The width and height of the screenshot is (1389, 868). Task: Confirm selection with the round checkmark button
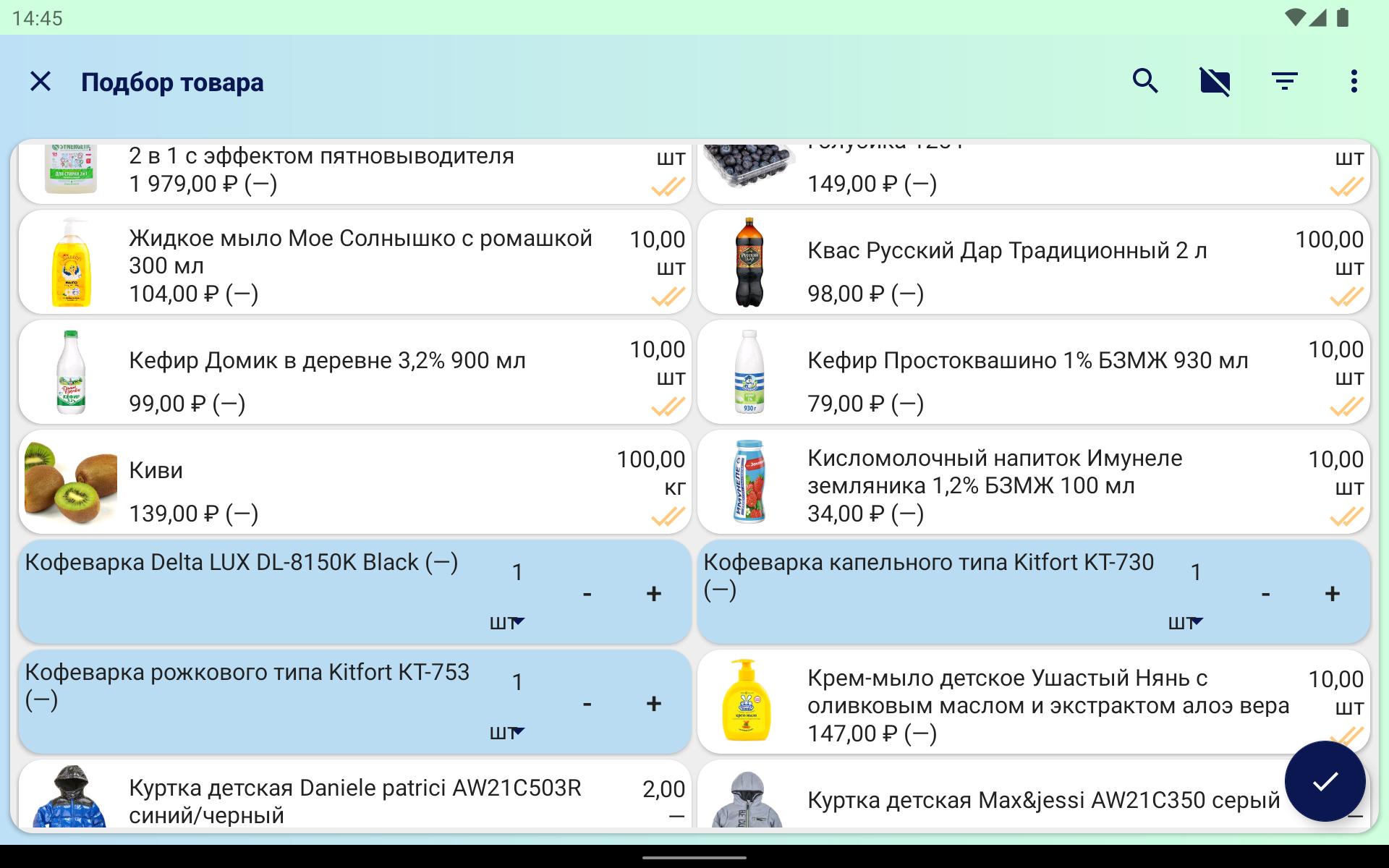(x=1325, y=780)
